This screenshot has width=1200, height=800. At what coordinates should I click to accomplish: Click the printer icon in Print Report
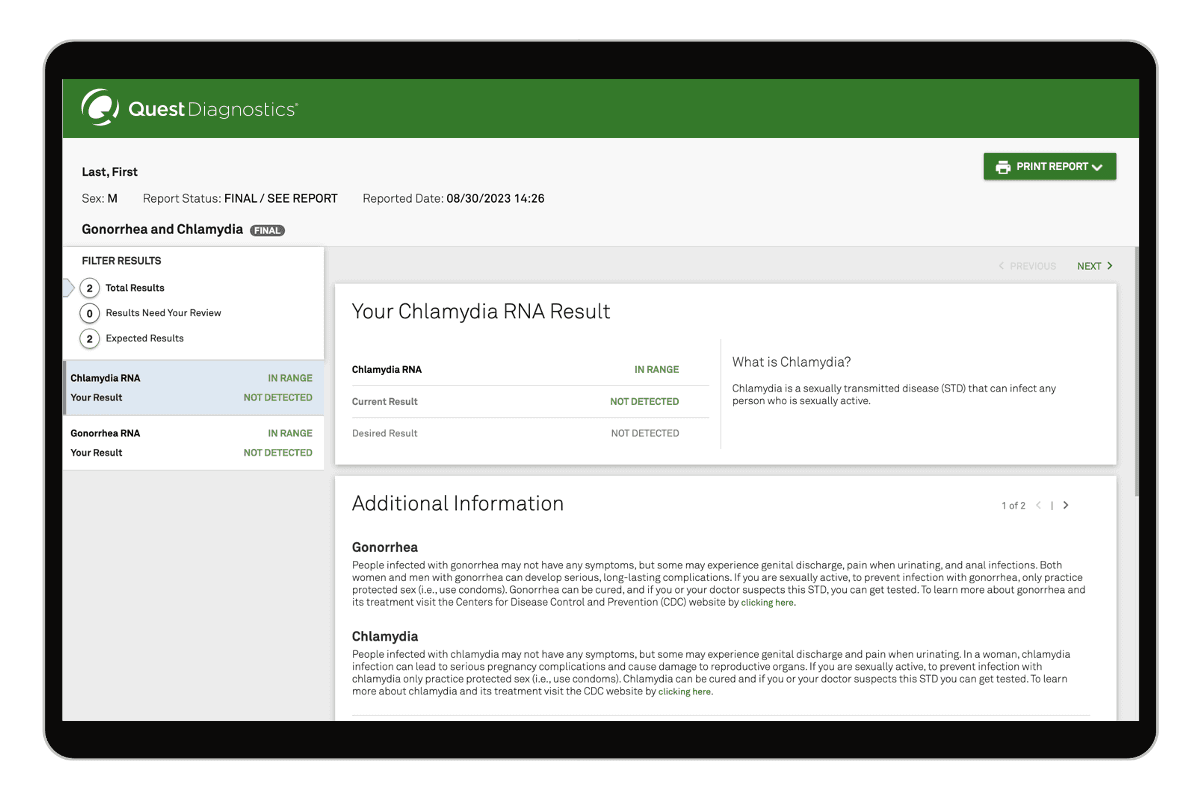coord(1002,167)
